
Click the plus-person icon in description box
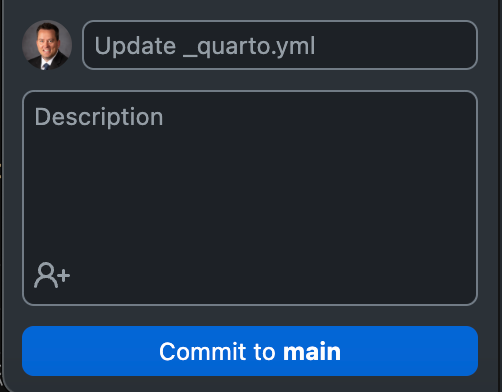pos(52,275)
